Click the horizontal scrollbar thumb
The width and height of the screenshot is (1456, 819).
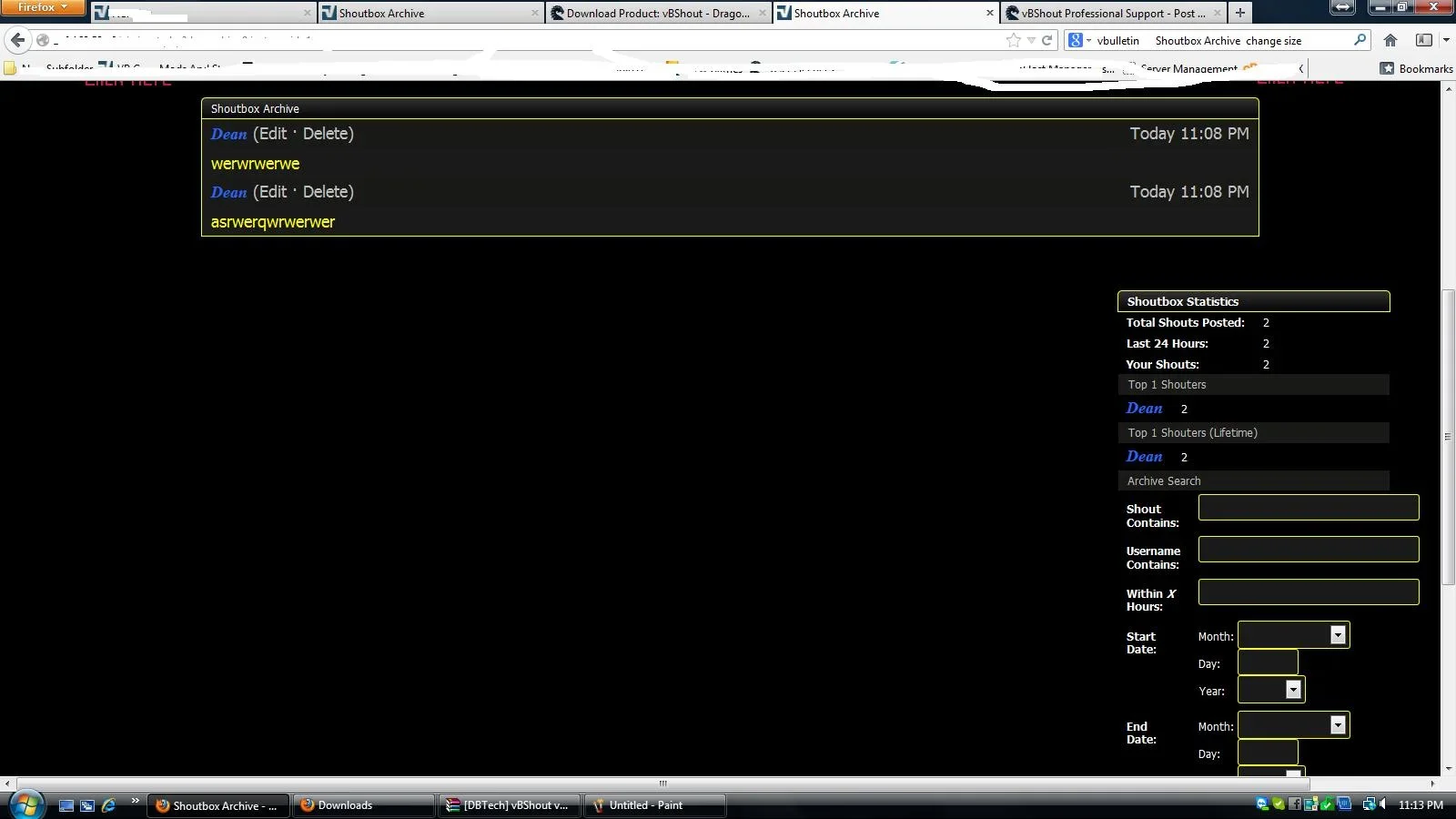click(662, 784)
